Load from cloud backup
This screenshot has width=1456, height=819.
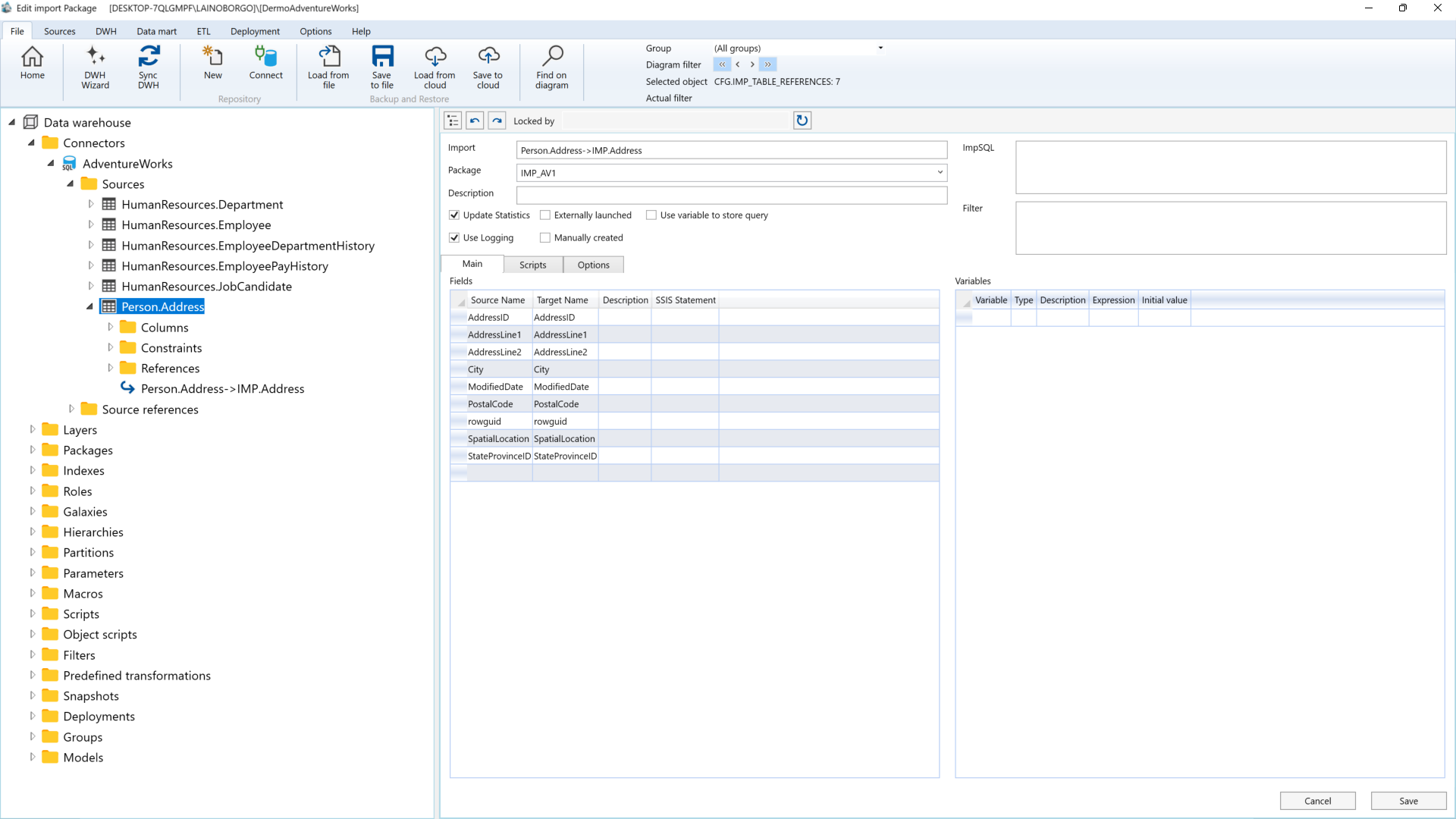click(x=435, y=67)
